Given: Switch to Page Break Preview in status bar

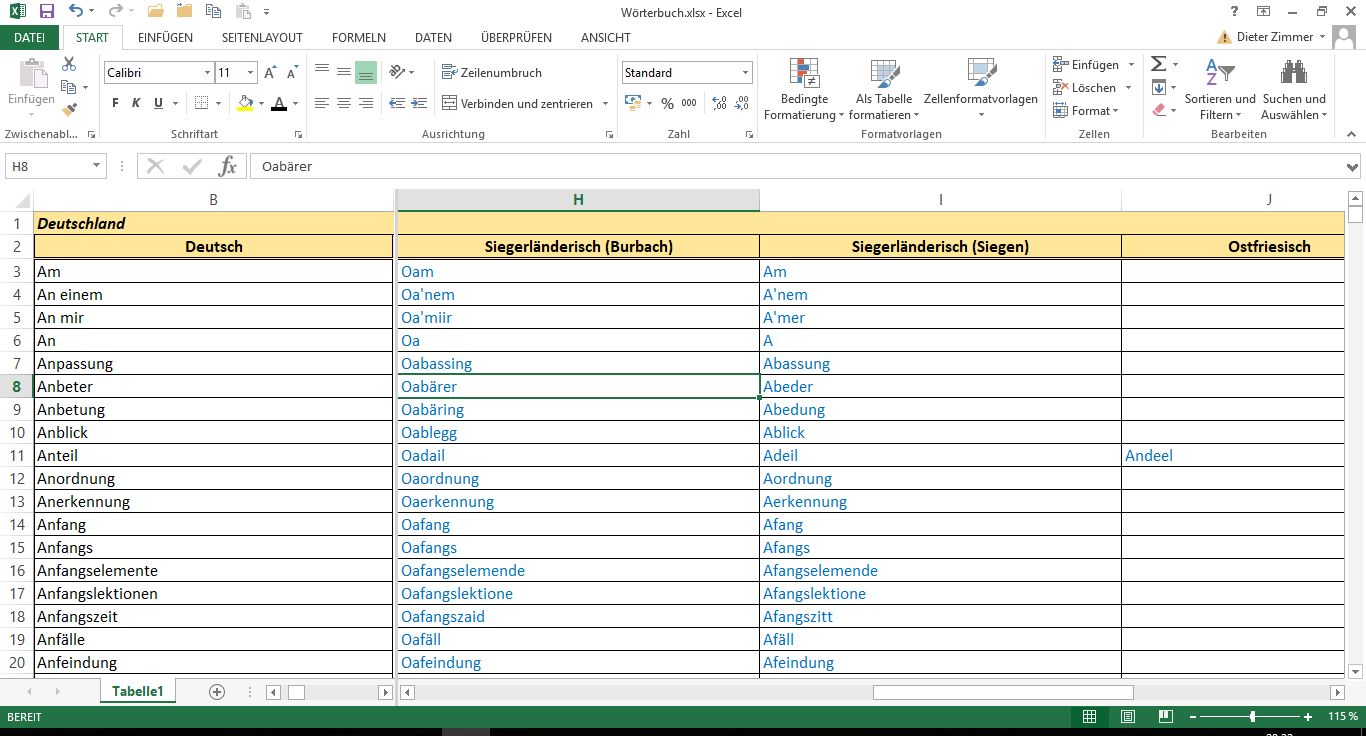Looking at the screenshot, I should pos(1165,717).
